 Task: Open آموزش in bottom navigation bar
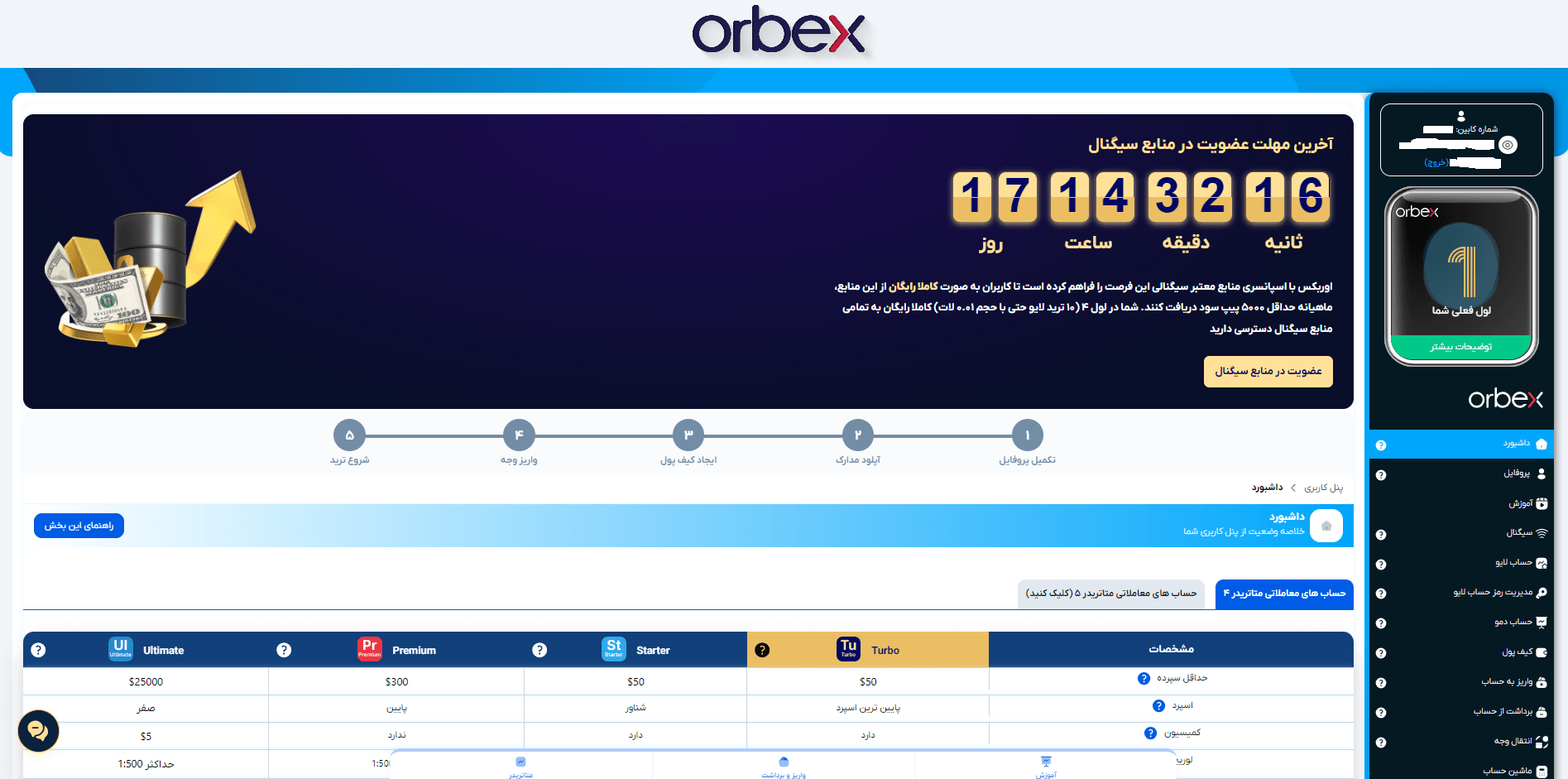[x=1046, y=767]
